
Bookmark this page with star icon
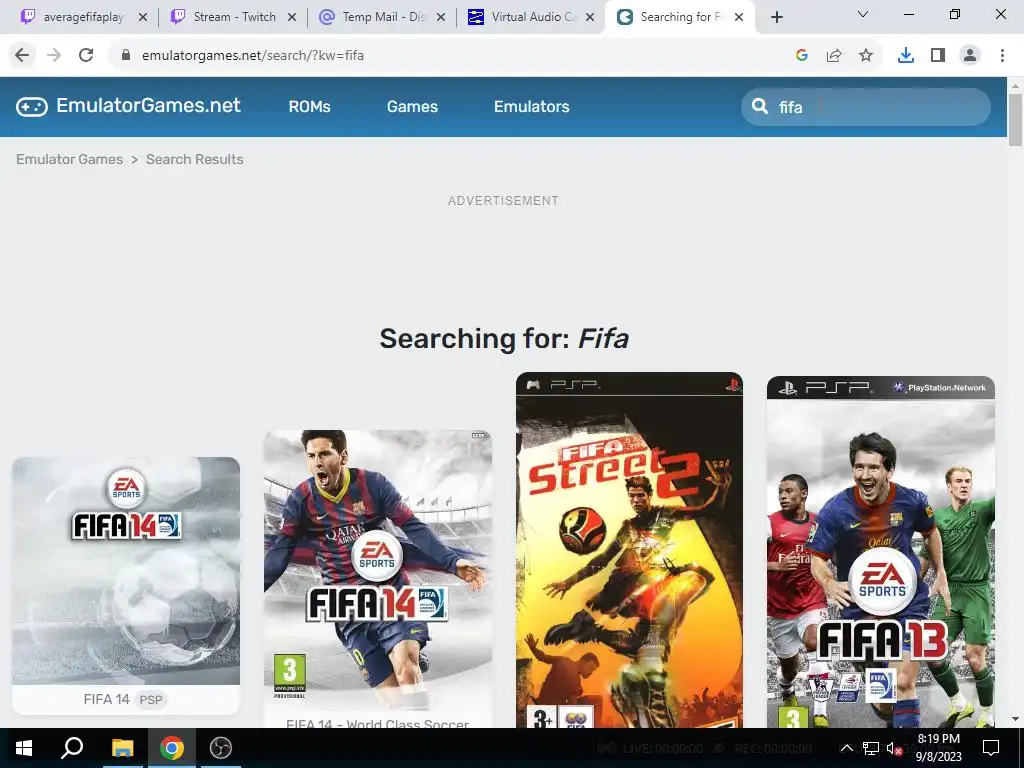(866, 56)
